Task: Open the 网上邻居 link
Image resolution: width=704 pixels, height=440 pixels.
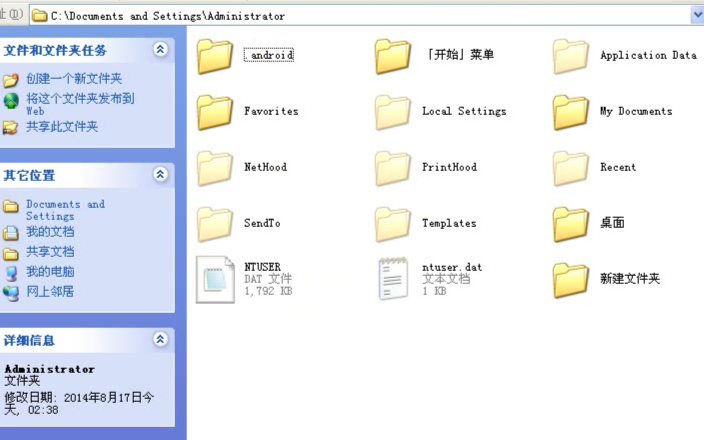Action: pyautogui.click(x=50, y=292)
